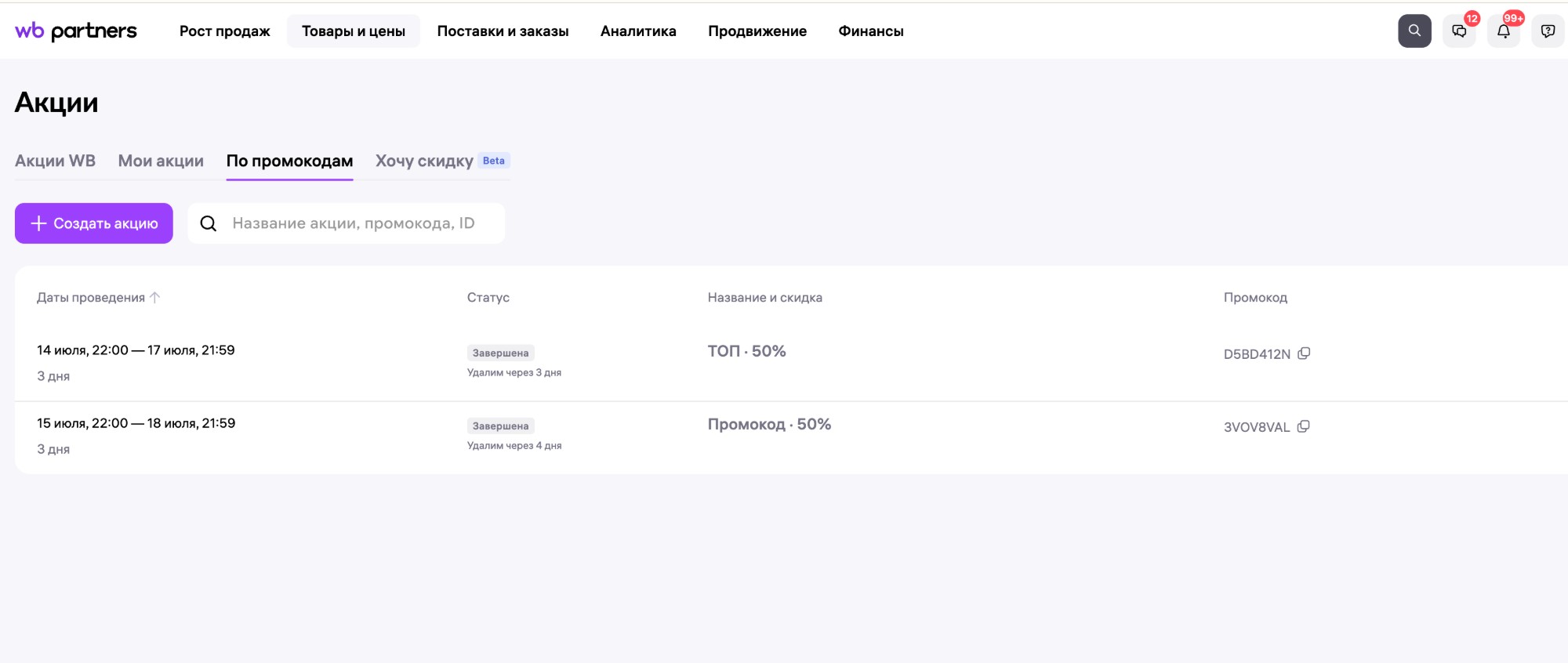Open the search icon in the header
This screenshot has height=663, width=1568.
click(x=1414, y=31)
